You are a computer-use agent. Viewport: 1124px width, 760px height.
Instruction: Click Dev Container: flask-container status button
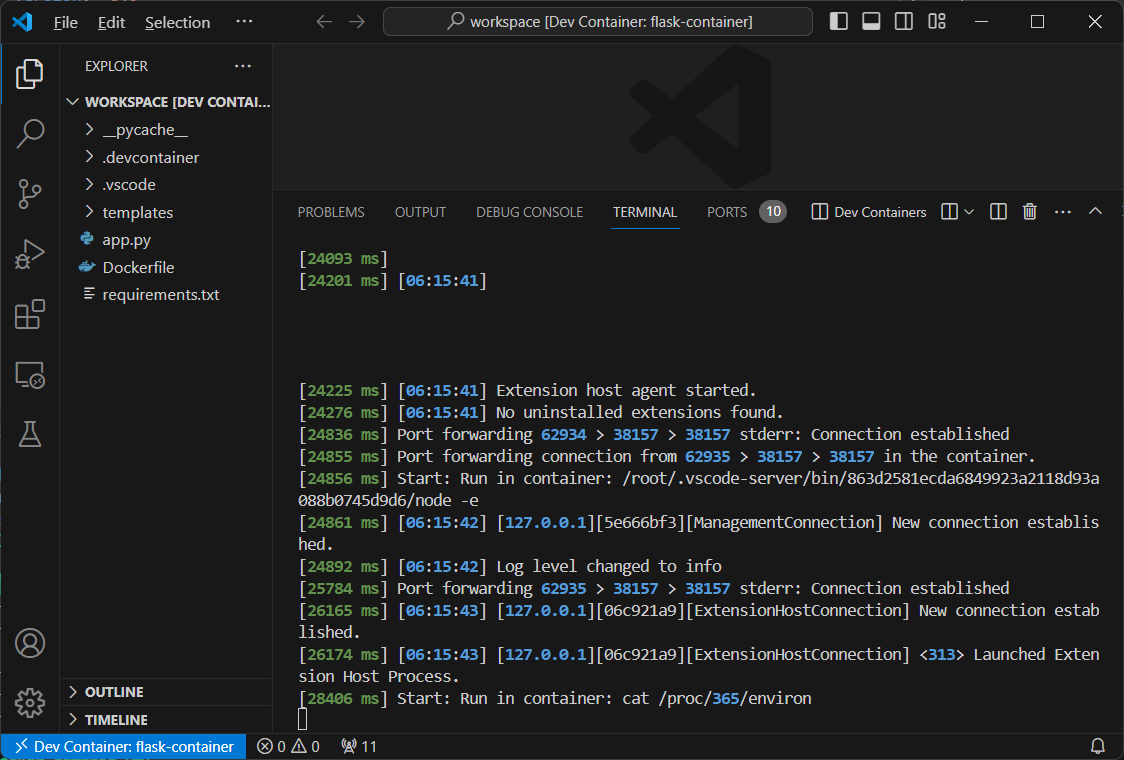click(124, 746)
